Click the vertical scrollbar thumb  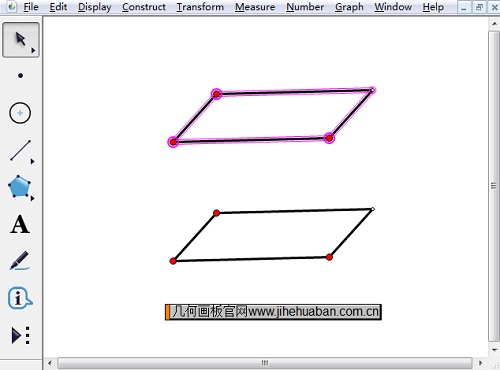[x=494, y=186]
